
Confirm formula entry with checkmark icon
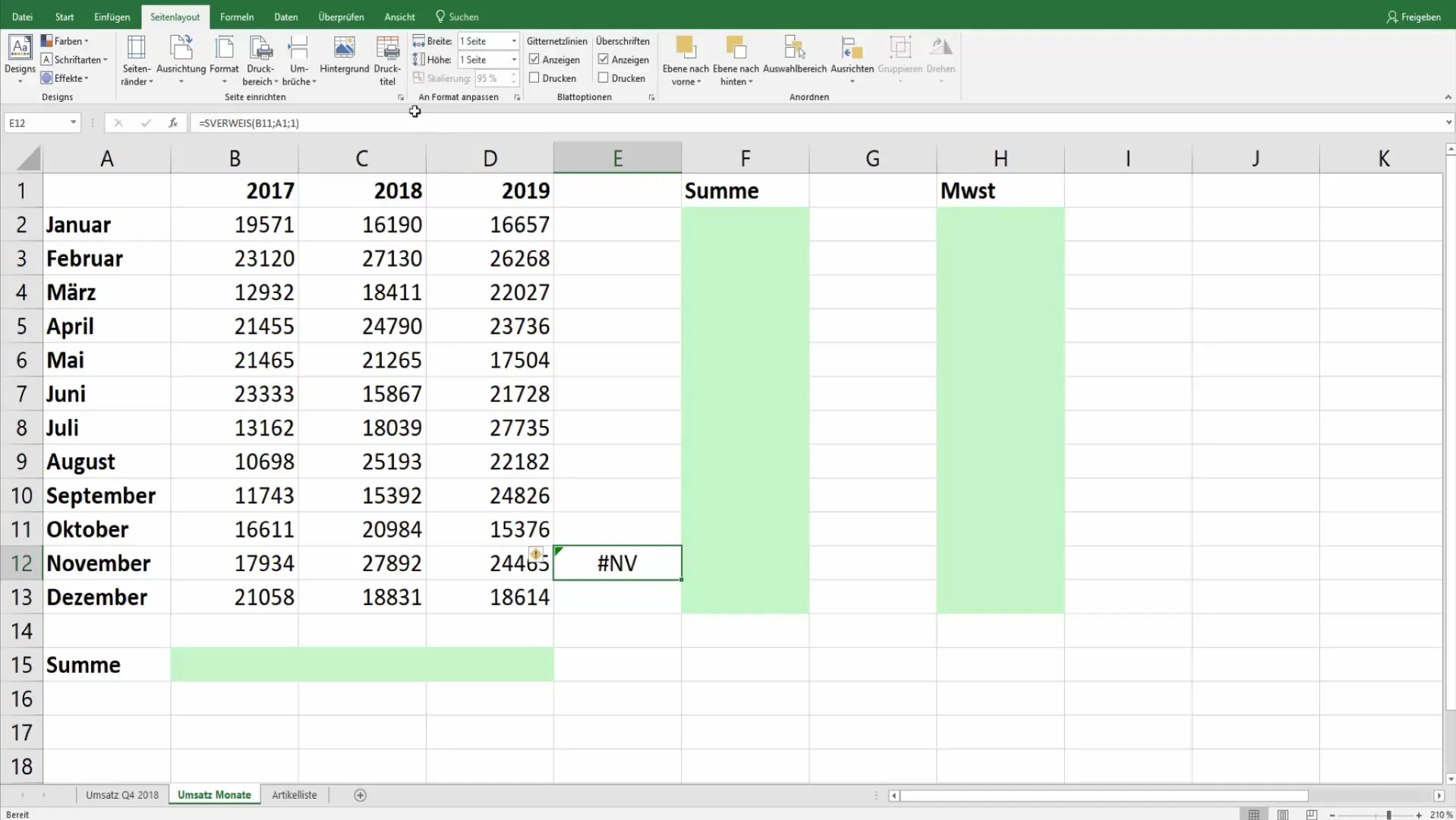click(146, 122)
